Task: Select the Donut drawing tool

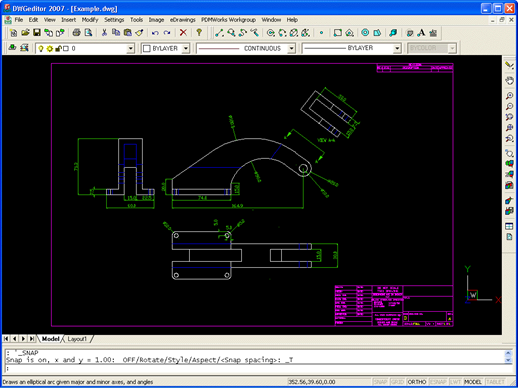Action: click(365, 33)
